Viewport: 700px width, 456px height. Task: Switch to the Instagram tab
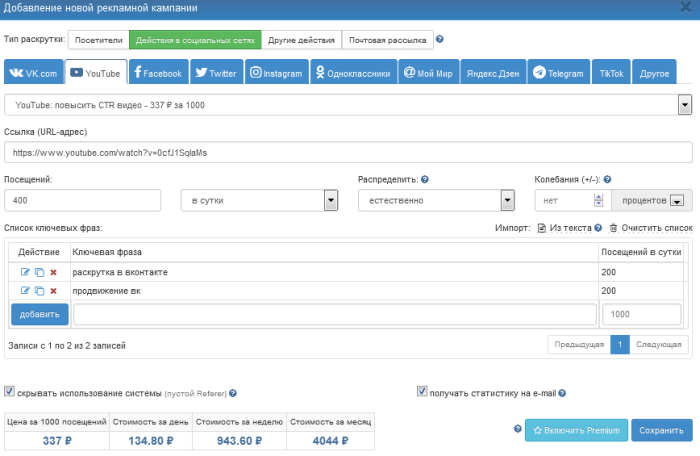275,73
